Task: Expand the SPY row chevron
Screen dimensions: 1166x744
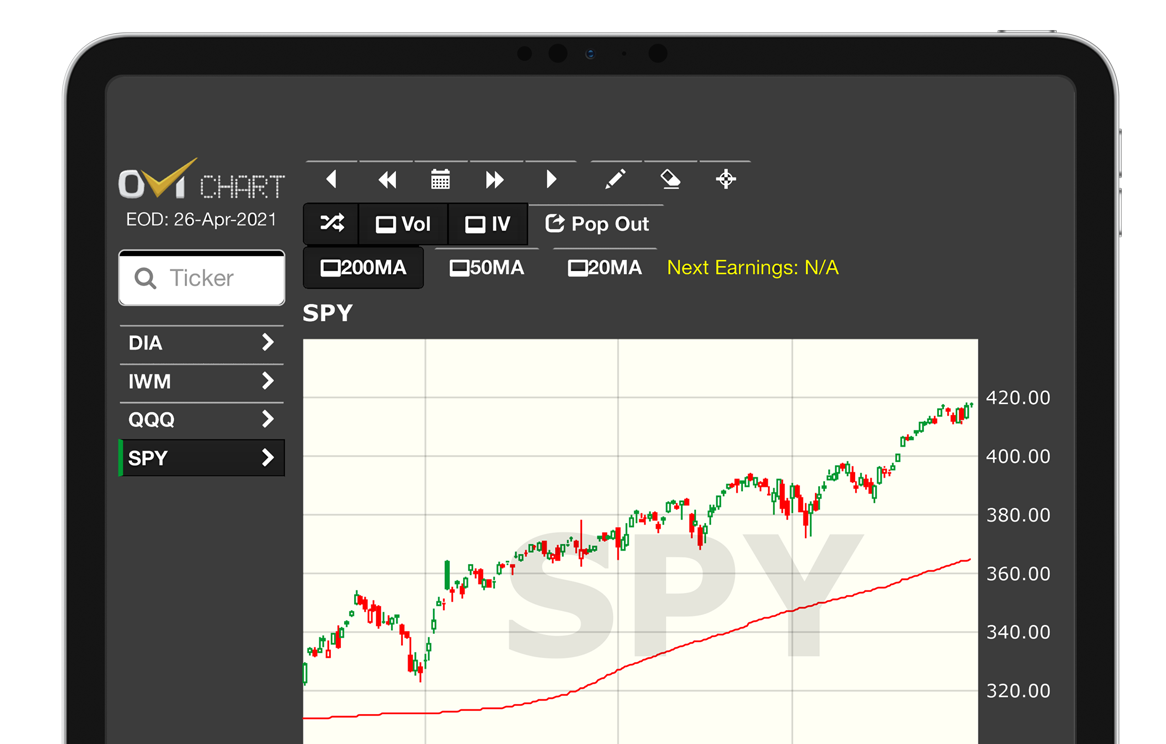Action: pyautogui.click(x=268, y=458)
